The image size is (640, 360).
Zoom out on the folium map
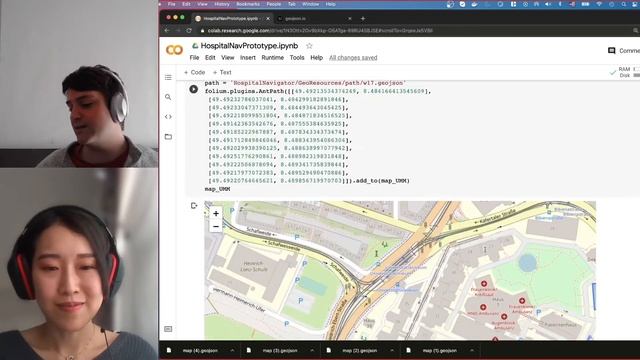[216, 226]
